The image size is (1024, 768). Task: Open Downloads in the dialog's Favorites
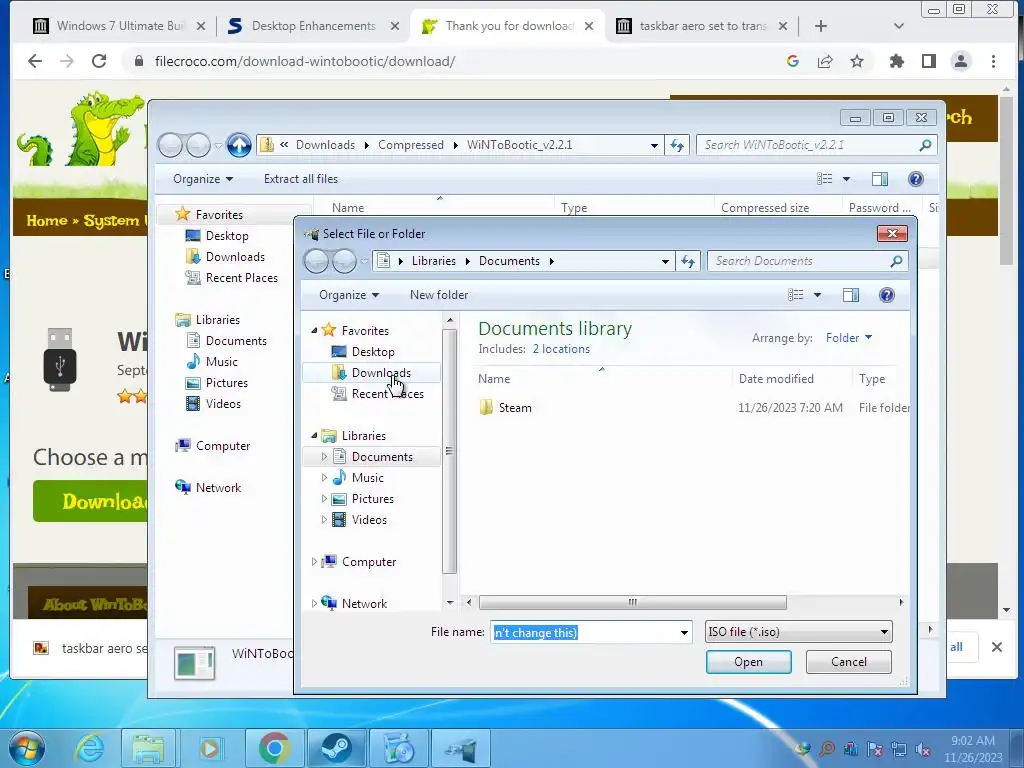[381, 373]
